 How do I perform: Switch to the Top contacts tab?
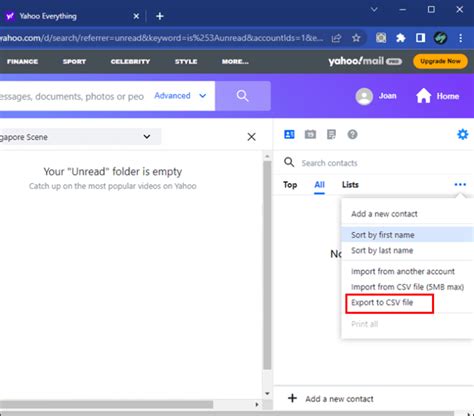coord(290,185)
